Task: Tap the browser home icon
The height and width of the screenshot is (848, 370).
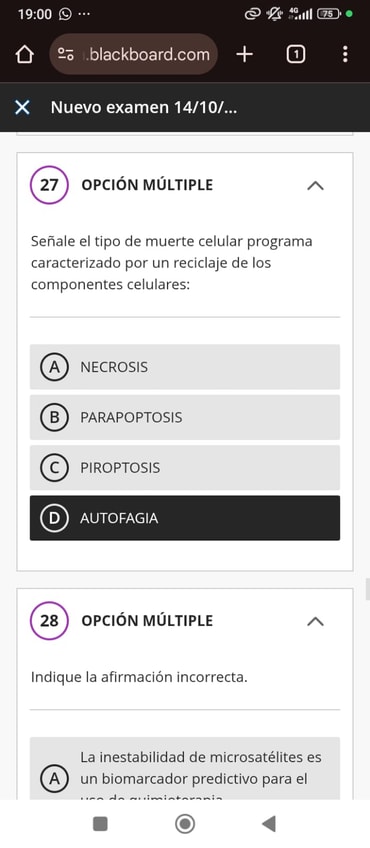Action: [x=25, y=54]
